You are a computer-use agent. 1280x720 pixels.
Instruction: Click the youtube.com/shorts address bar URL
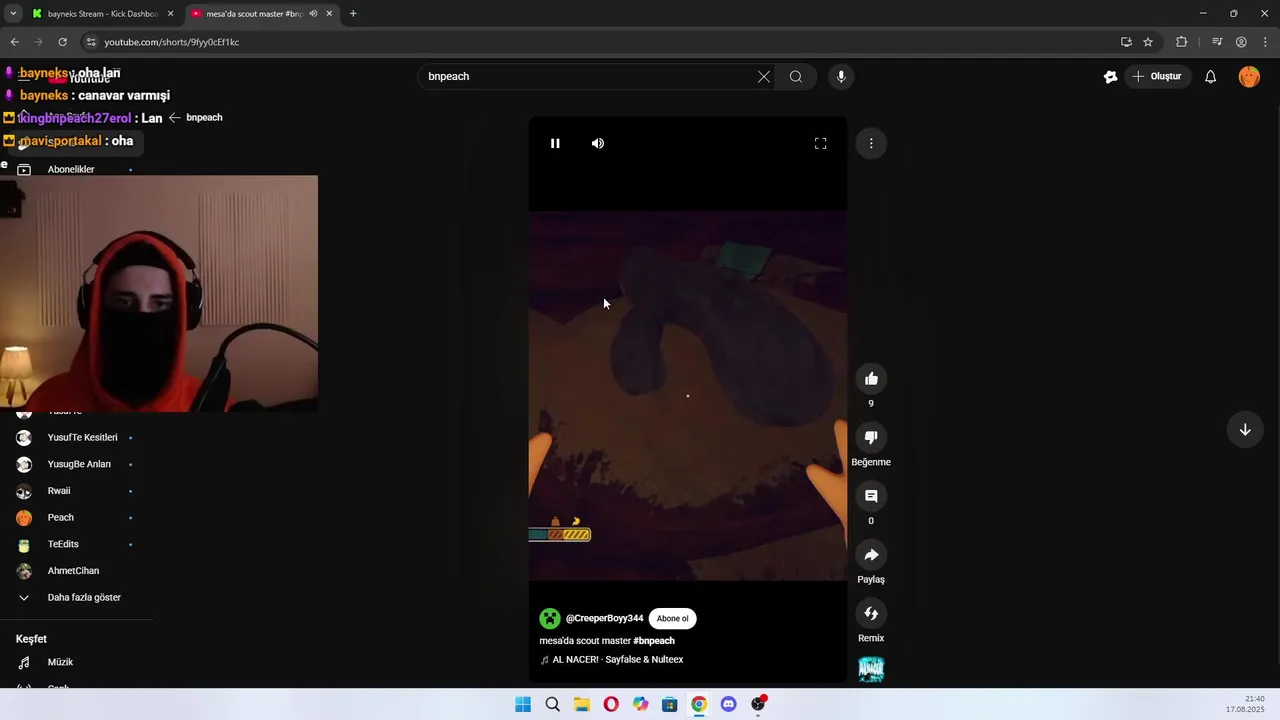point(172,42)
